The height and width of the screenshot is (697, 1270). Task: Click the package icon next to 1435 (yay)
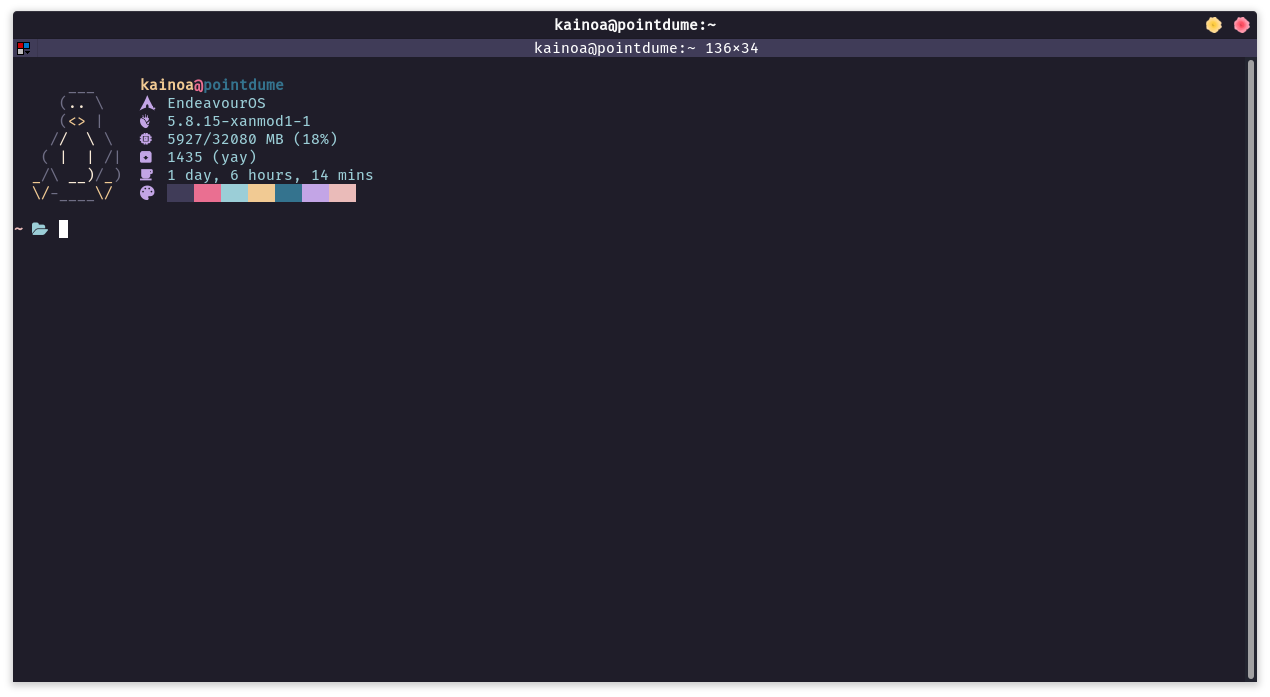[x=146, y=157]
